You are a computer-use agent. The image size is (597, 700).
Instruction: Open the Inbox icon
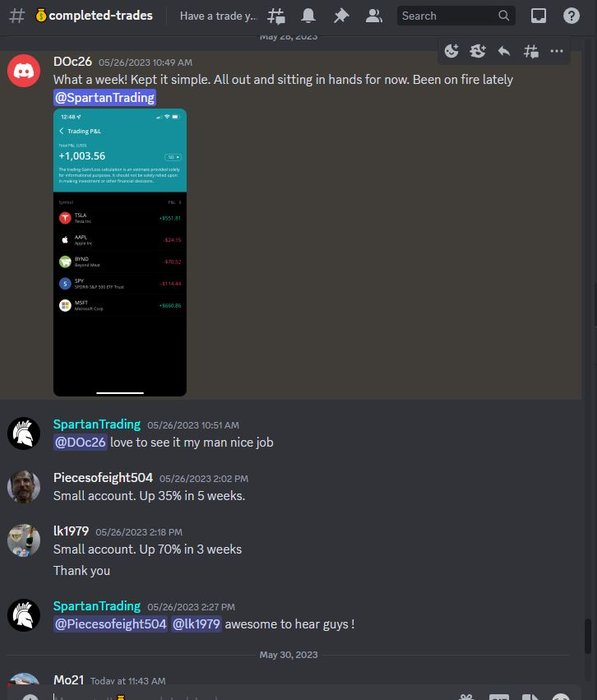pos(538,16)
